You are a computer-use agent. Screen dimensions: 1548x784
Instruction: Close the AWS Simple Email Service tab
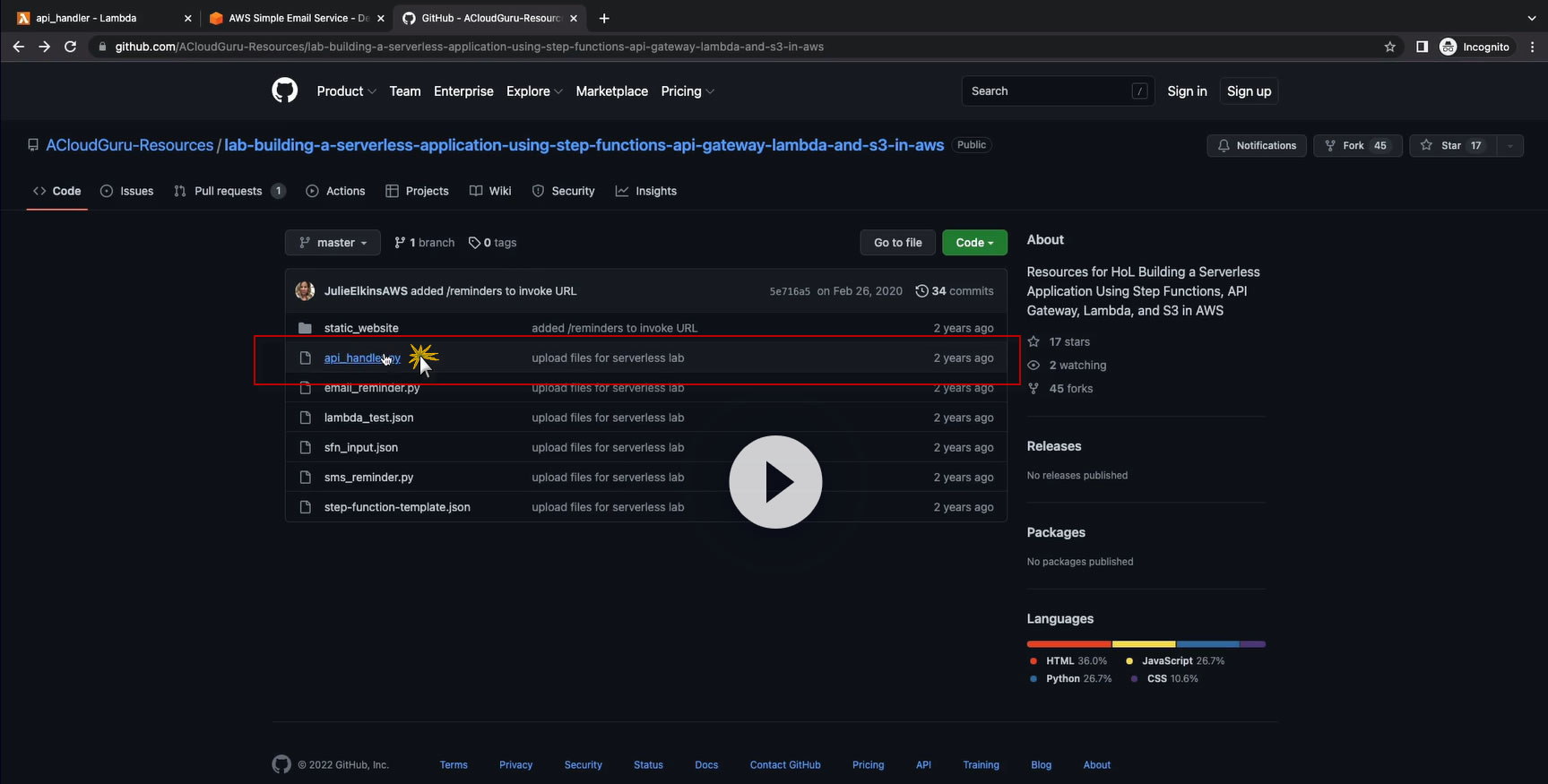tap(381, 18)
